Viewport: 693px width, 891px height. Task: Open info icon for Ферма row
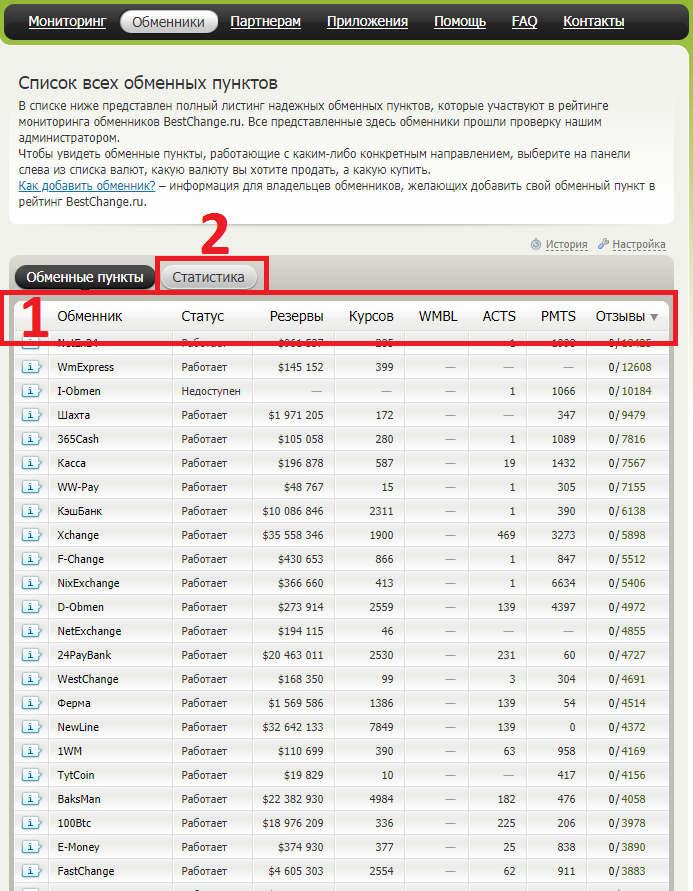[x=31, y=703]
